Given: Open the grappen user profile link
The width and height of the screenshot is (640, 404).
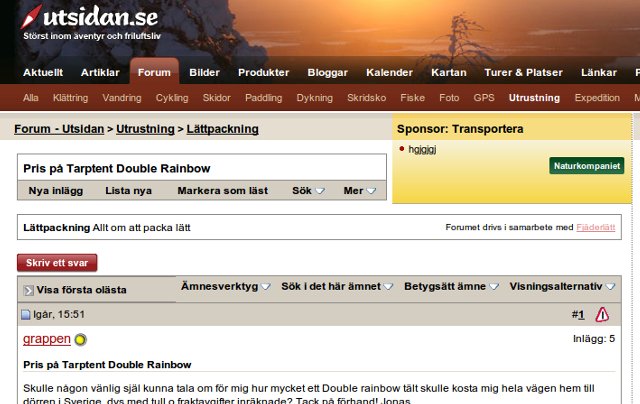Looking at the screenshot, I should pyautogui.click(x=47, y=340).
